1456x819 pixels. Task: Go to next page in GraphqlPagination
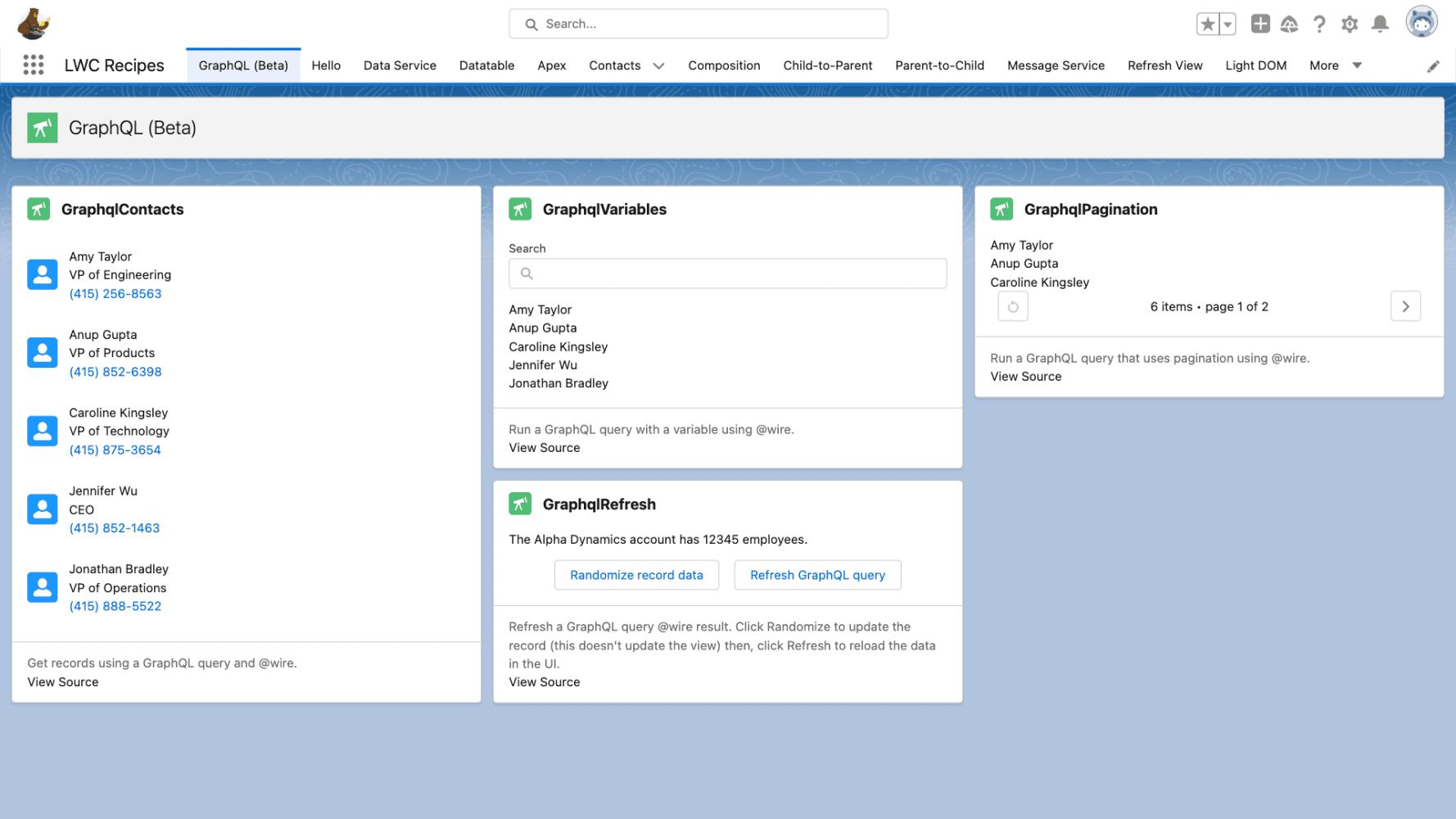(1405, 306)
